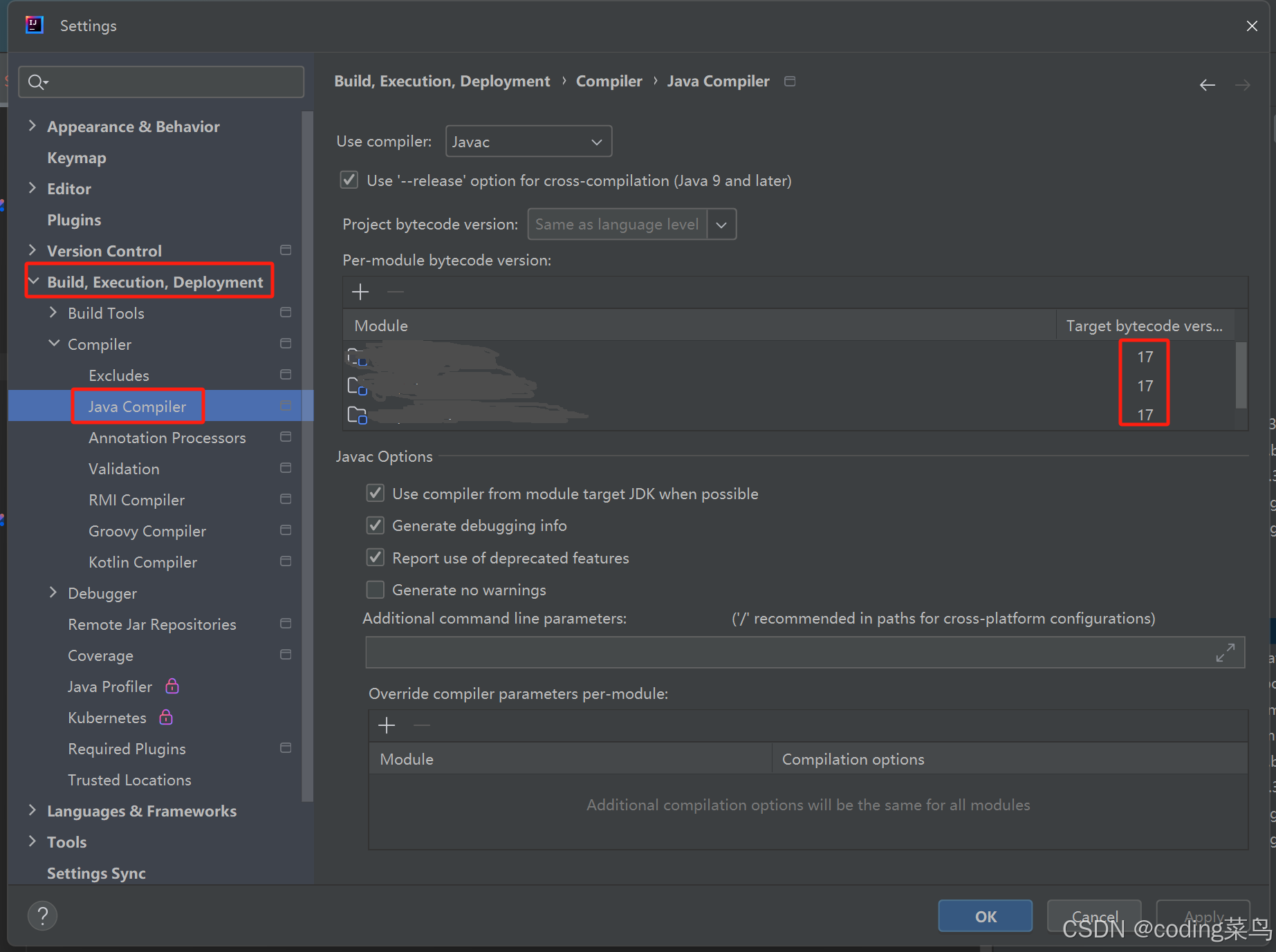
Task: Open the help question mark button
Action: click(42, 916)
